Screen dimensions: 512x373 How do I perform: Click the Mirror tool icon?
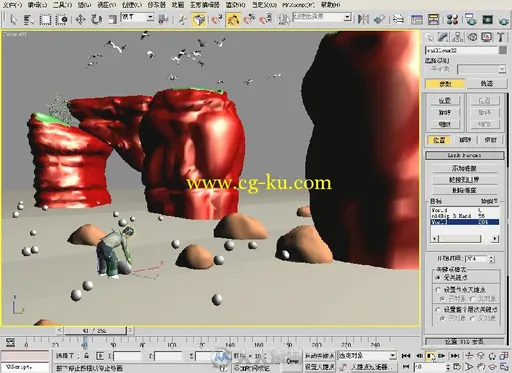point(363,19)
